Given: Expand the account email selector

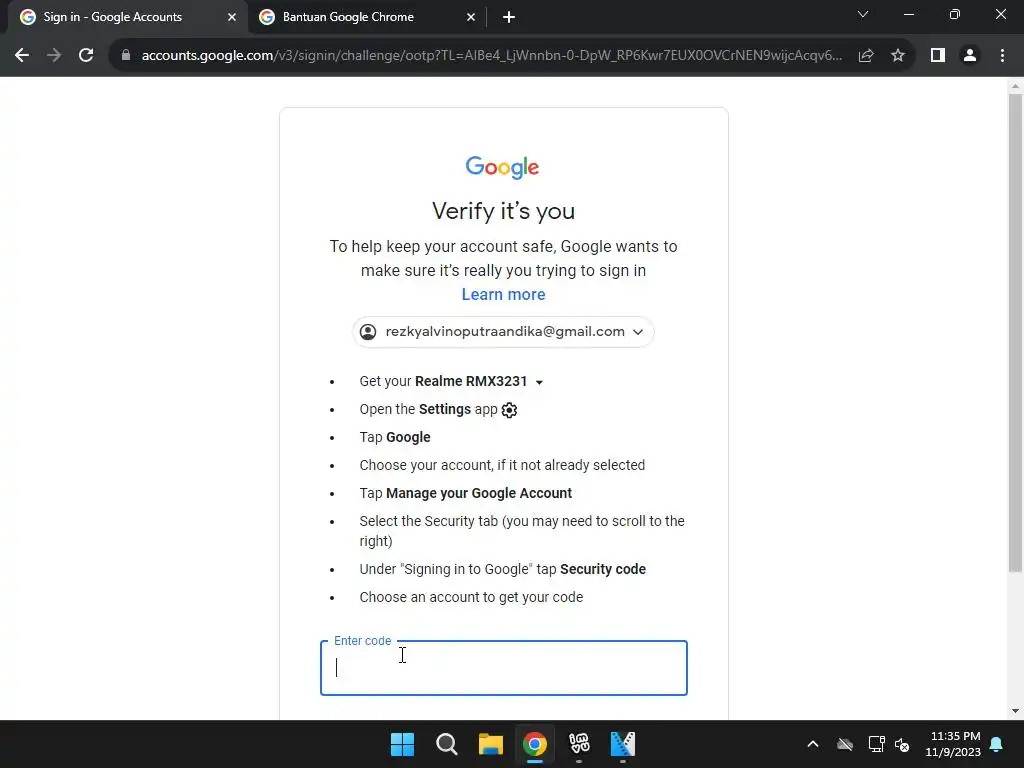Looking at the screenshot, I should click(503, 332).
